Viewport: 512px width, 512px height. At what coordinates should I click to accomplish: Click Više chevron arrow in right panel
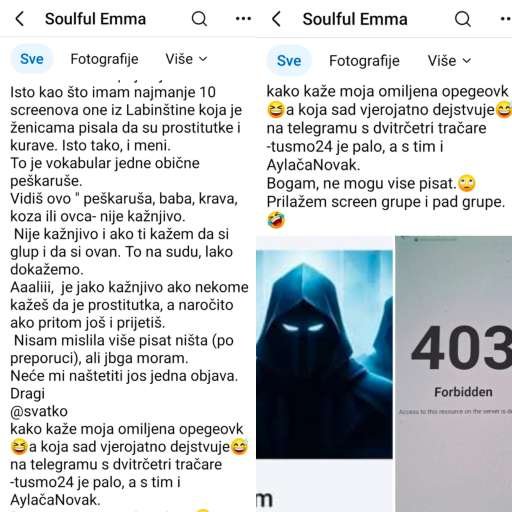(x=467, y=61)
